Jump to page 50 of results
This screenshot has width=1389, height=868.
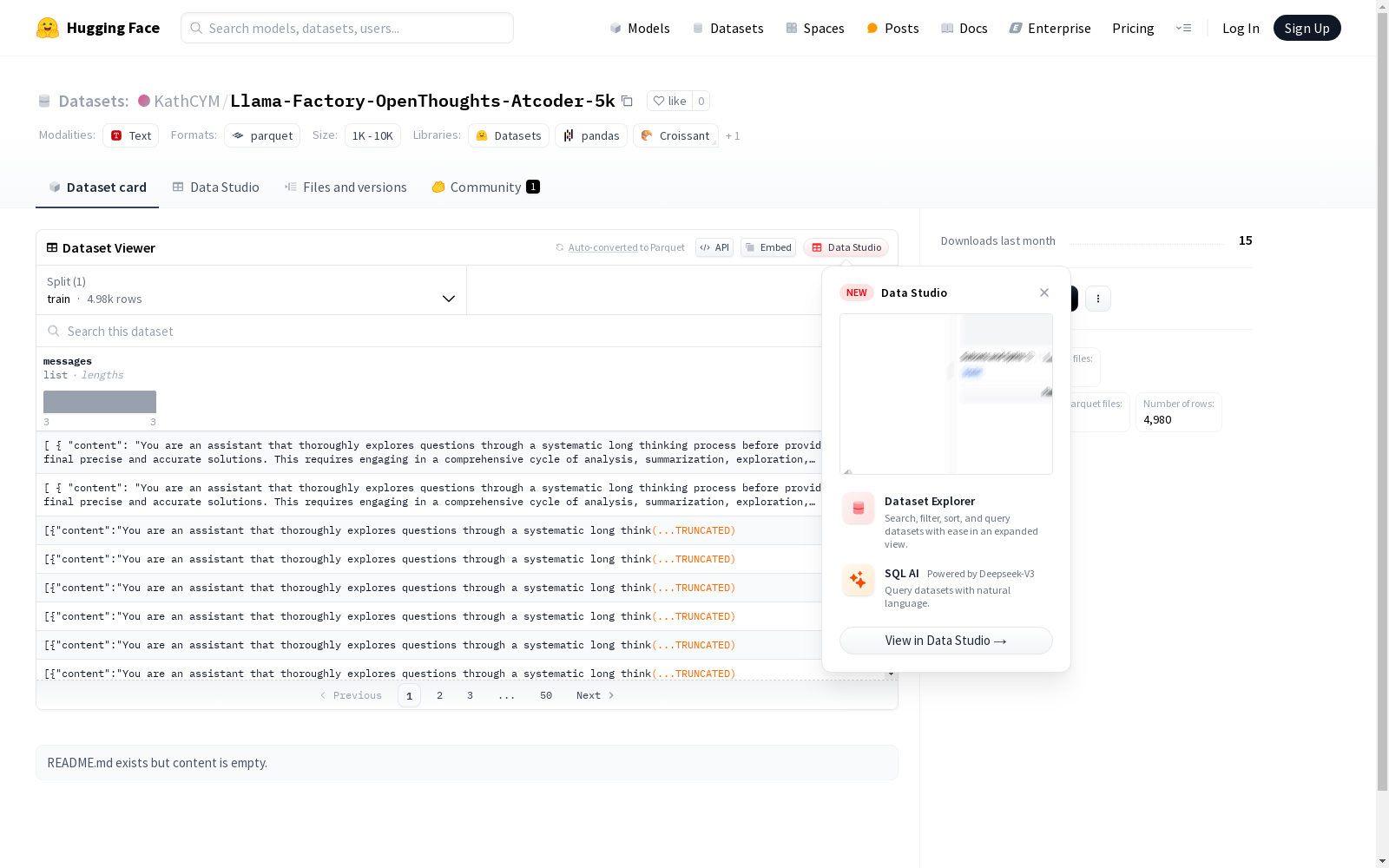point(546,695)
